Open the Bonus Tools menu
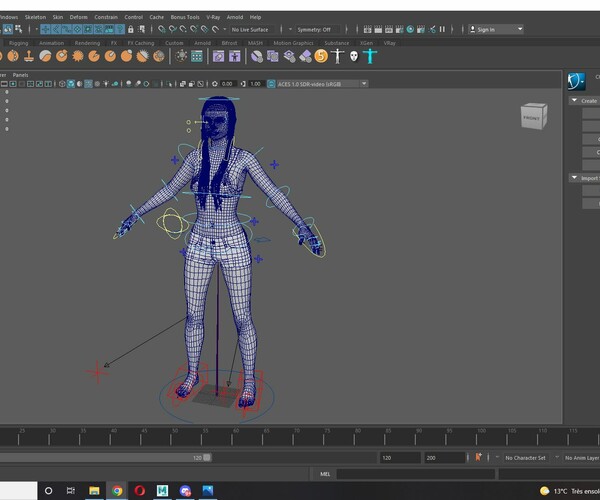 point(185,17)
